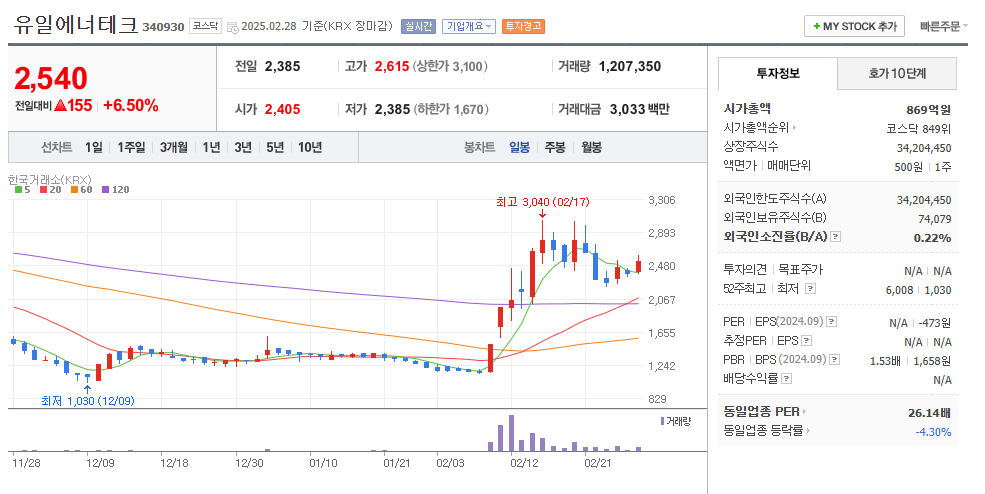The width and height of the screenshot is (985, 494).
Task: Click the 동일업종 등락률 link
Action: coord(763,431)
